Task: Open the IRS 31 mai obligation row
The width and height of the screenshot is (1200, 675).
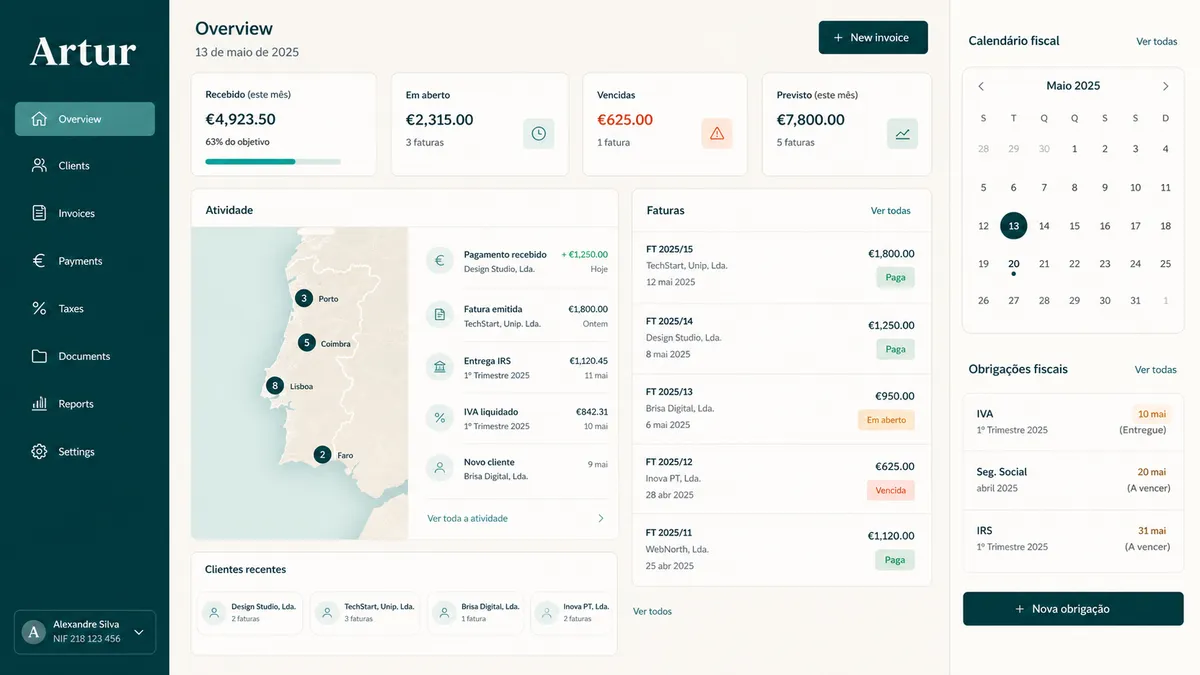Action: pos(1073,539)
